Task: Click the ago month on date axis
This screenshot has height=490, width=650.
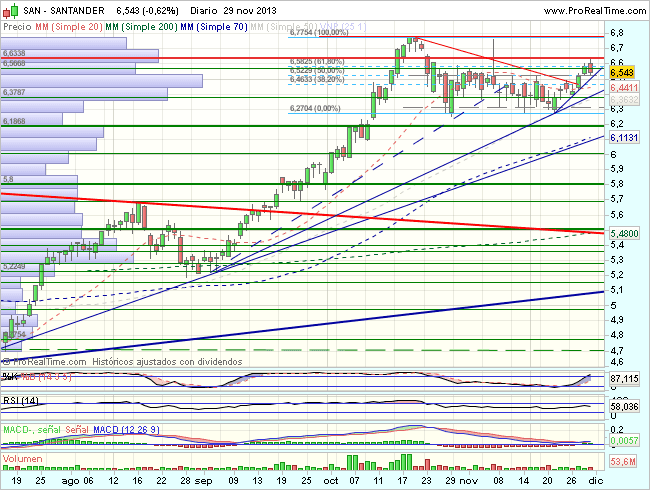Action: click(x=69, y=481)
